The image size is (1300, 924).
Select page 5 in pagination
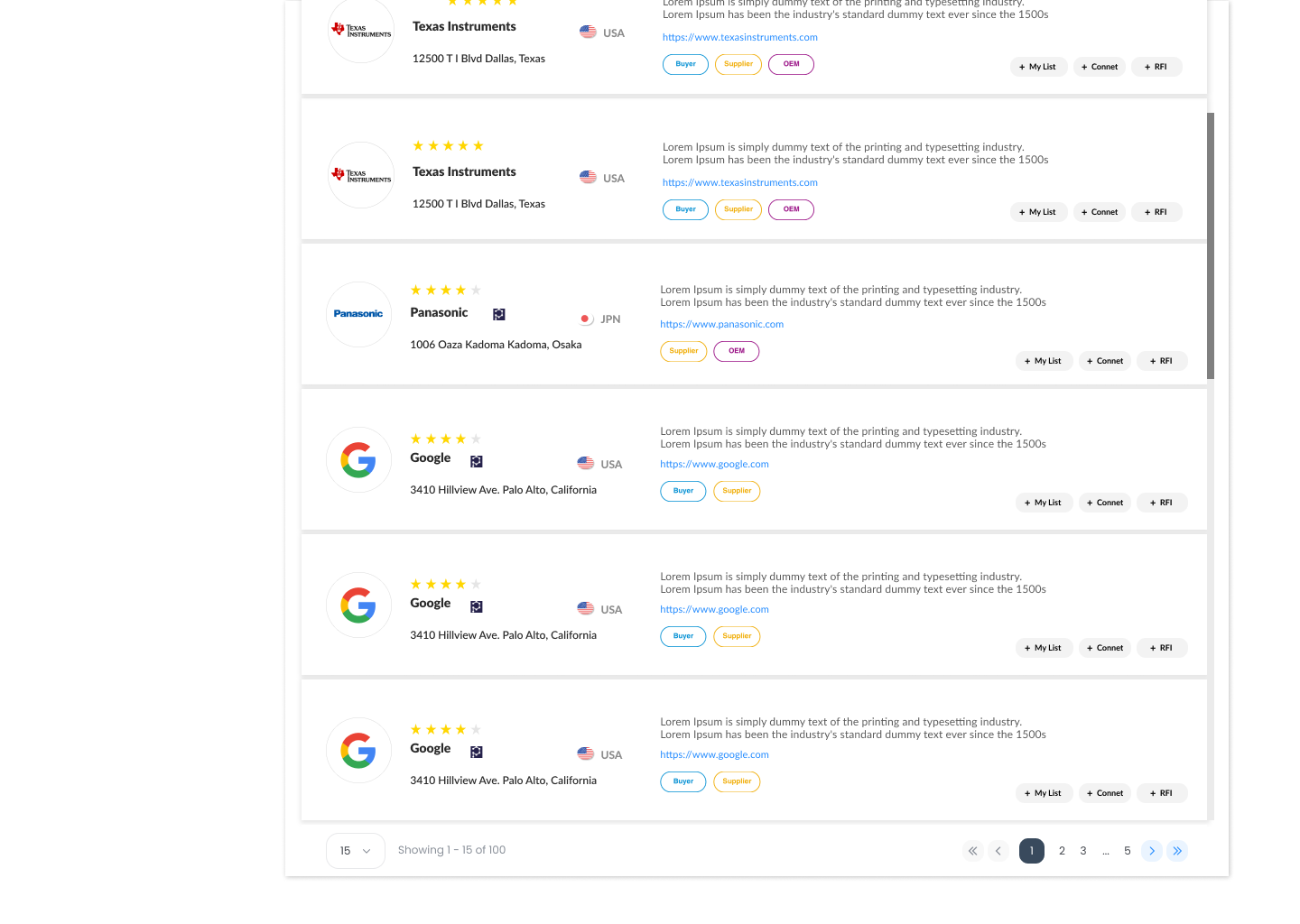[1128, 851]
